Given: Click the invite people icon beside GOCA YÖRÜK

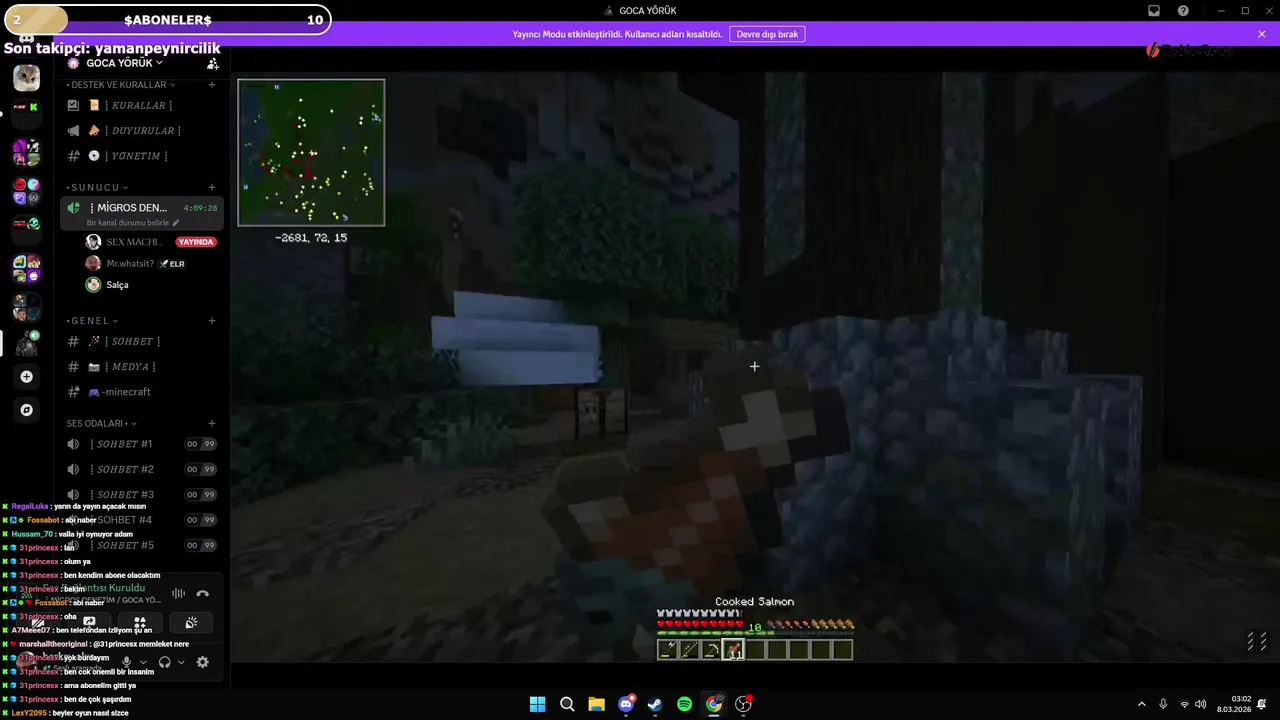Looking at the screenshot, I should pos(213,63).
